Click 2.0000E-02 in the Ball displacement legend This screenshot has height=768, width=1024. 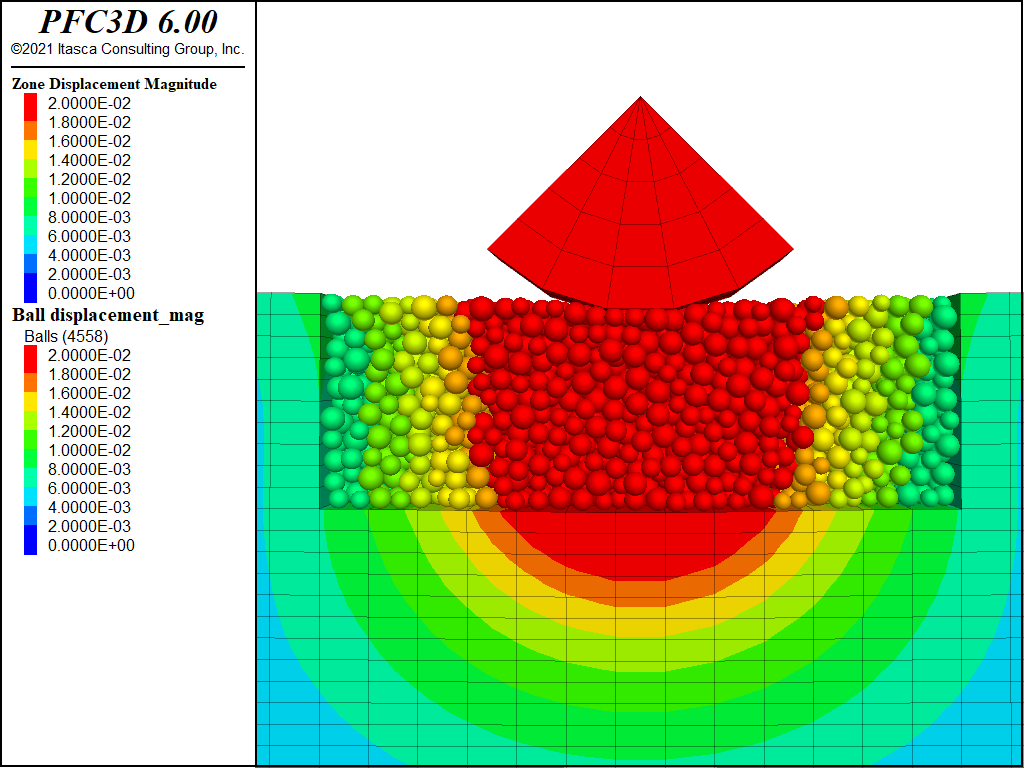coord(89,355)
